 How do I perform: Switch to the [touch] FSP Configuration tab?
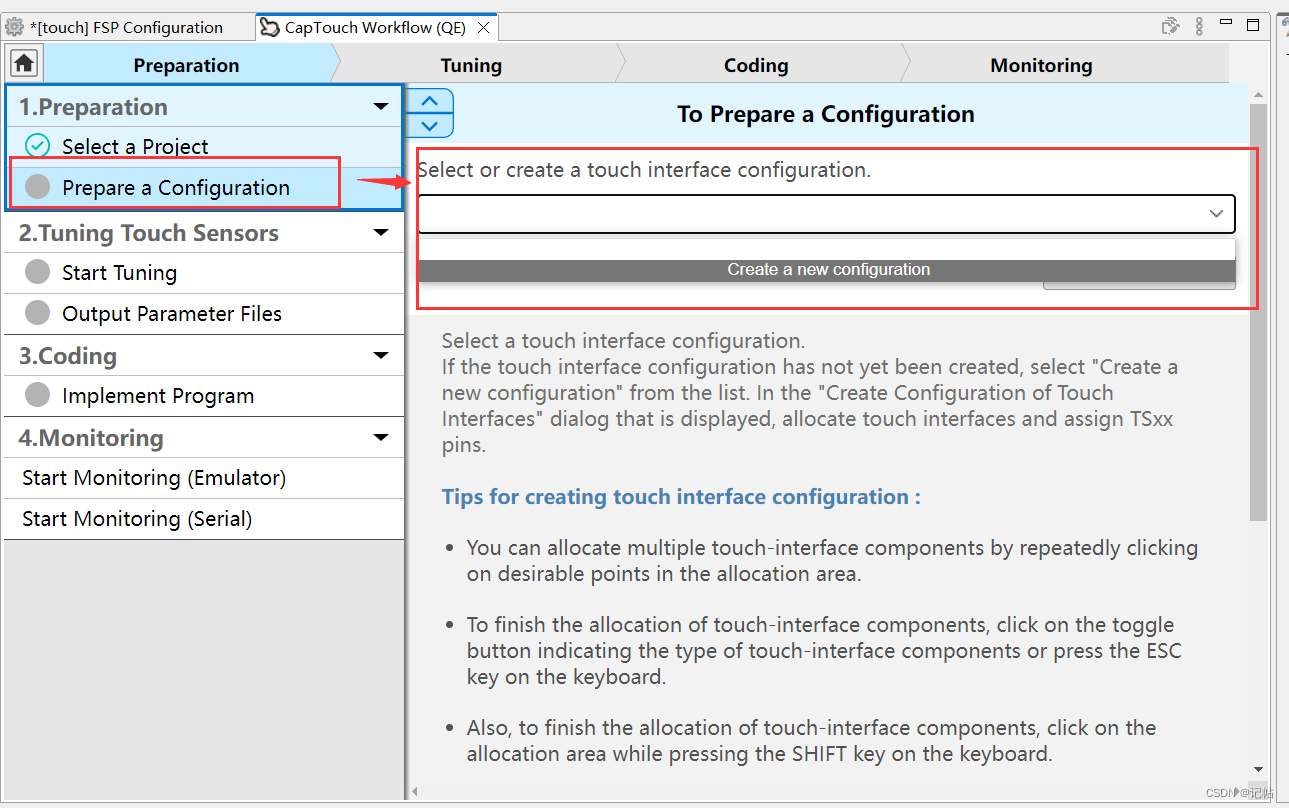coord(127,27)
